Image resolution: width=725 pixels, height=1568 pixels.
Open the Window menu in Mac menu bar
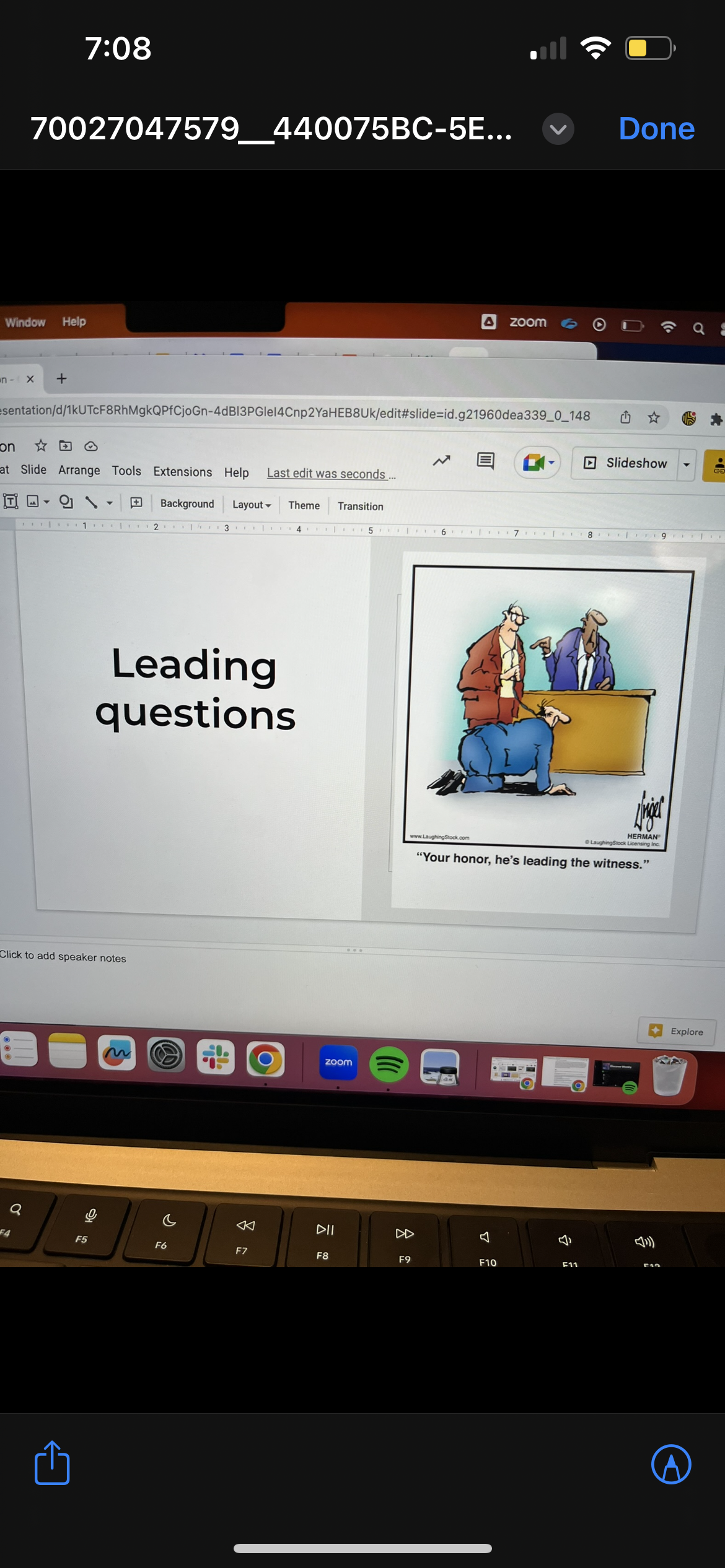click(x=25, y=322)
